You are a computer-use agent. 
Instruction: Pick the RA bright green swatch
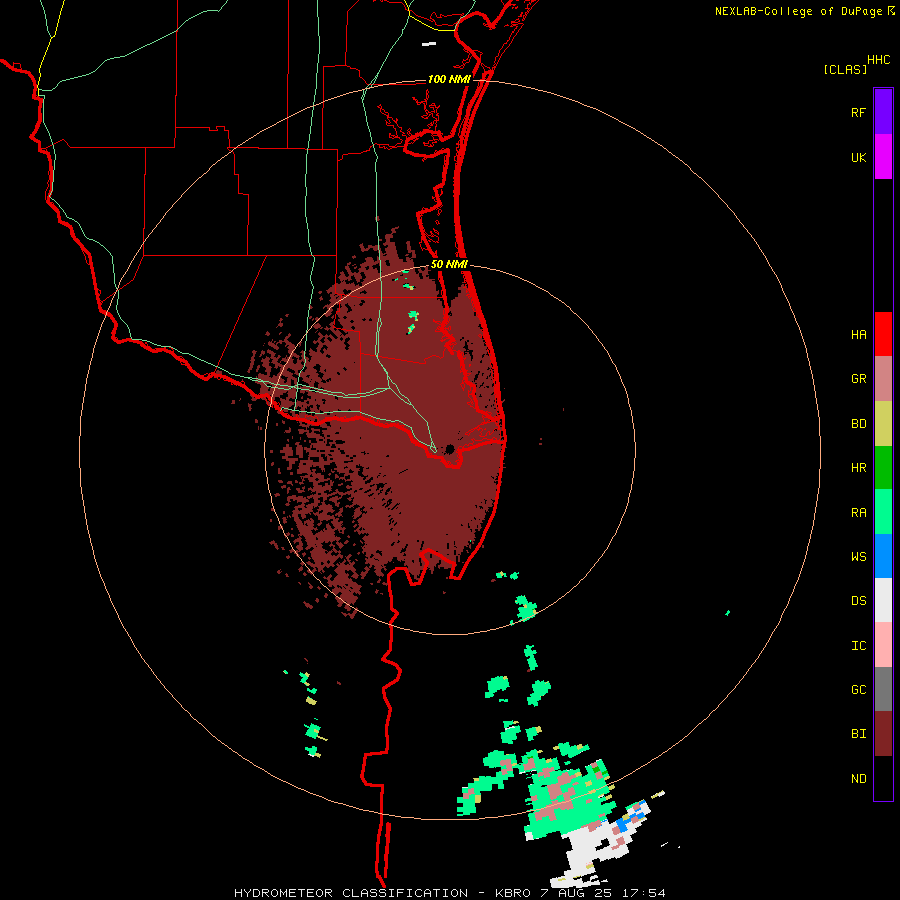tap(883, 512)
